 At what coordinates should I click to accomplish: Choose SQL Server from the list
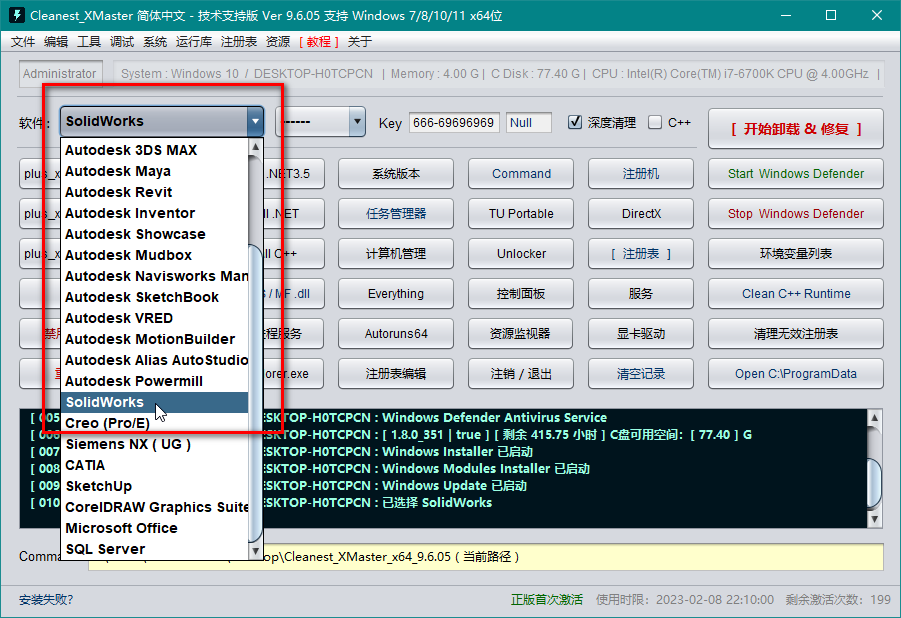pos(155,549)
